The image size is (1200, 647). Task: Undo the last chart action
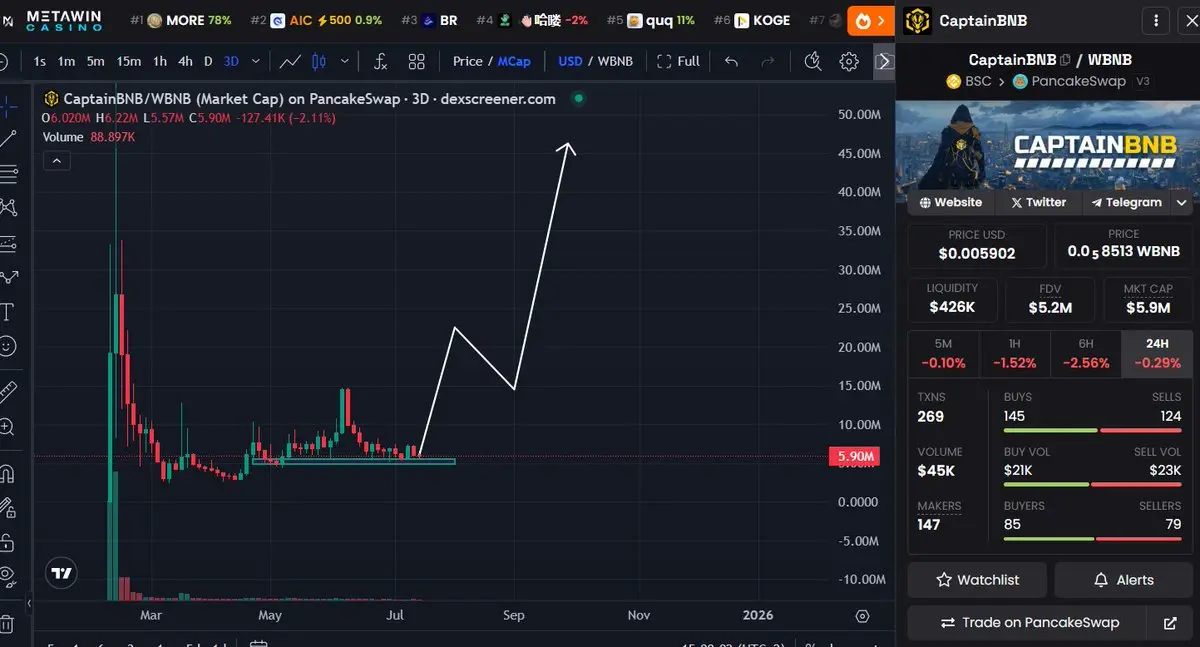[x=731, y=61]
